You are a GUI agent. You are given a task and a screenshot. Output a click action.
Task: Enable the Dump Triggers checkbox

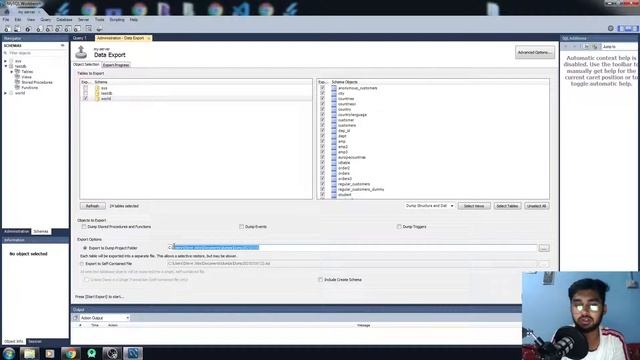click(399, 227)
